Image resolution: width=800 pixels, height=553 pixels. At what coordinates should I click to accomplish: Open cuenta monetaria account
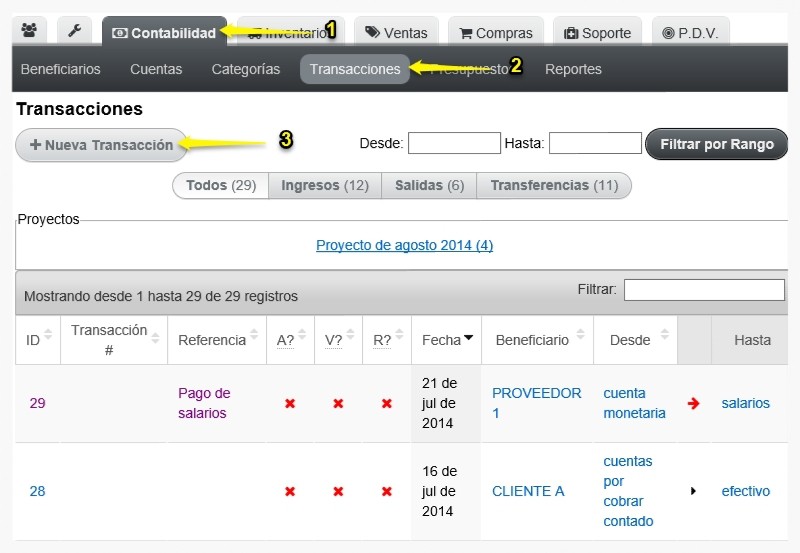coord(634,403)
